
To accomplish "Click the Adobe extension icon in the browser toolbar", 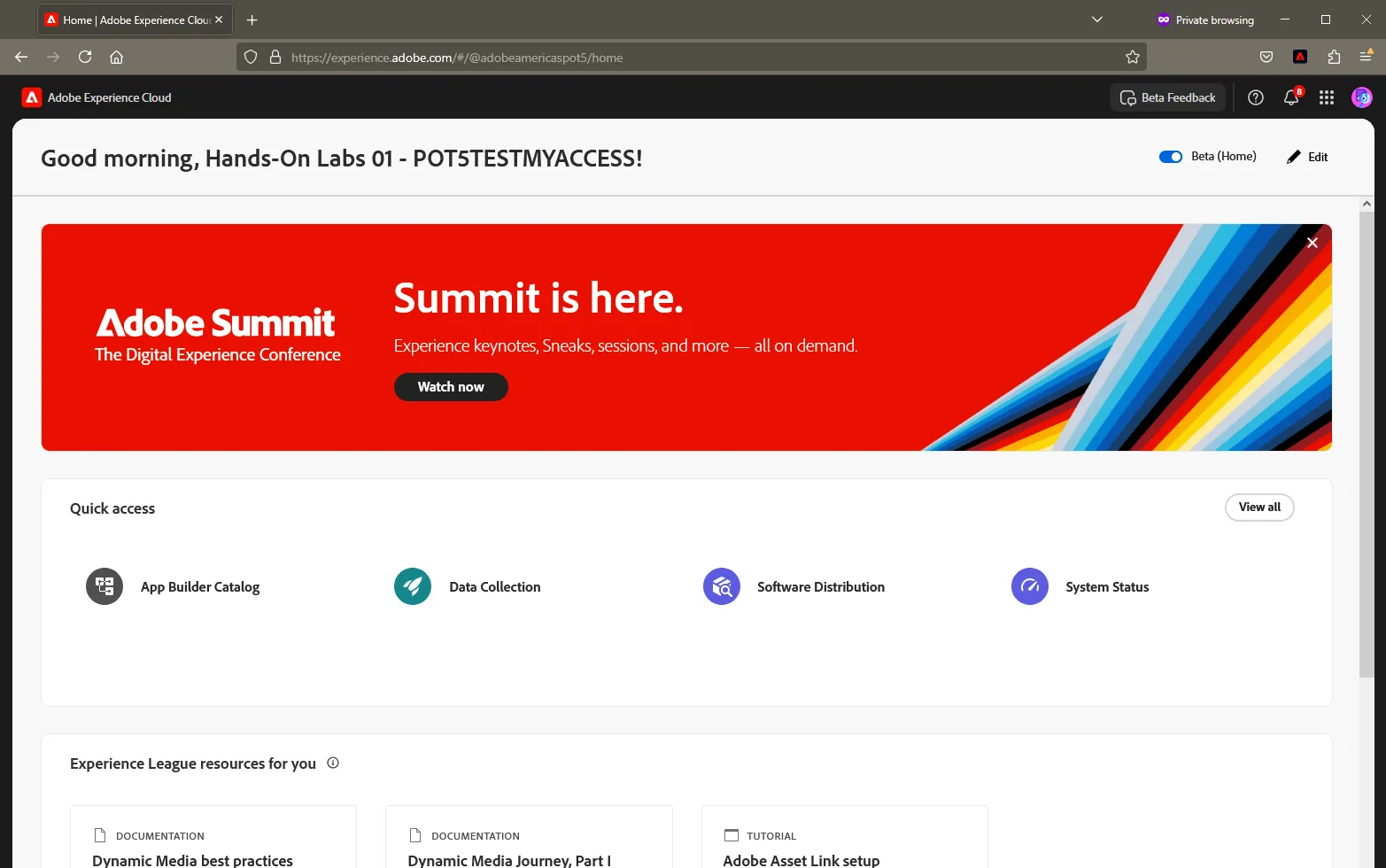I will tap(1300, 57).
